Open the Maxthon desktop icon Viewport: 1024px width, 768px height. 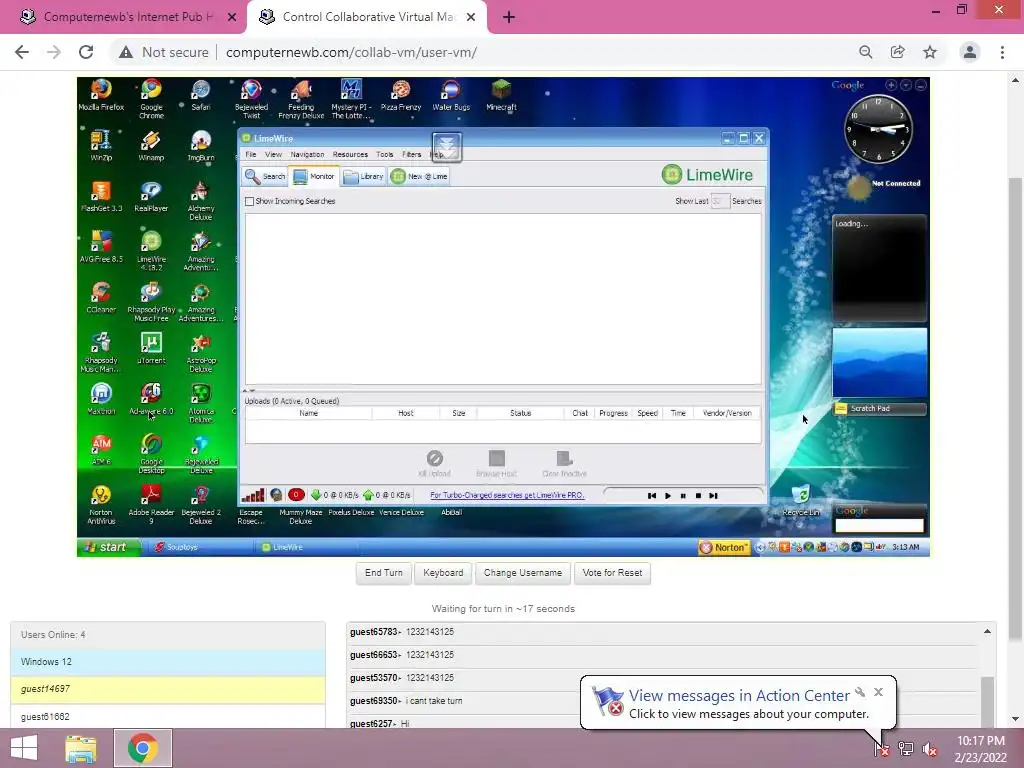pyautogui.click(x=101, y=399)
